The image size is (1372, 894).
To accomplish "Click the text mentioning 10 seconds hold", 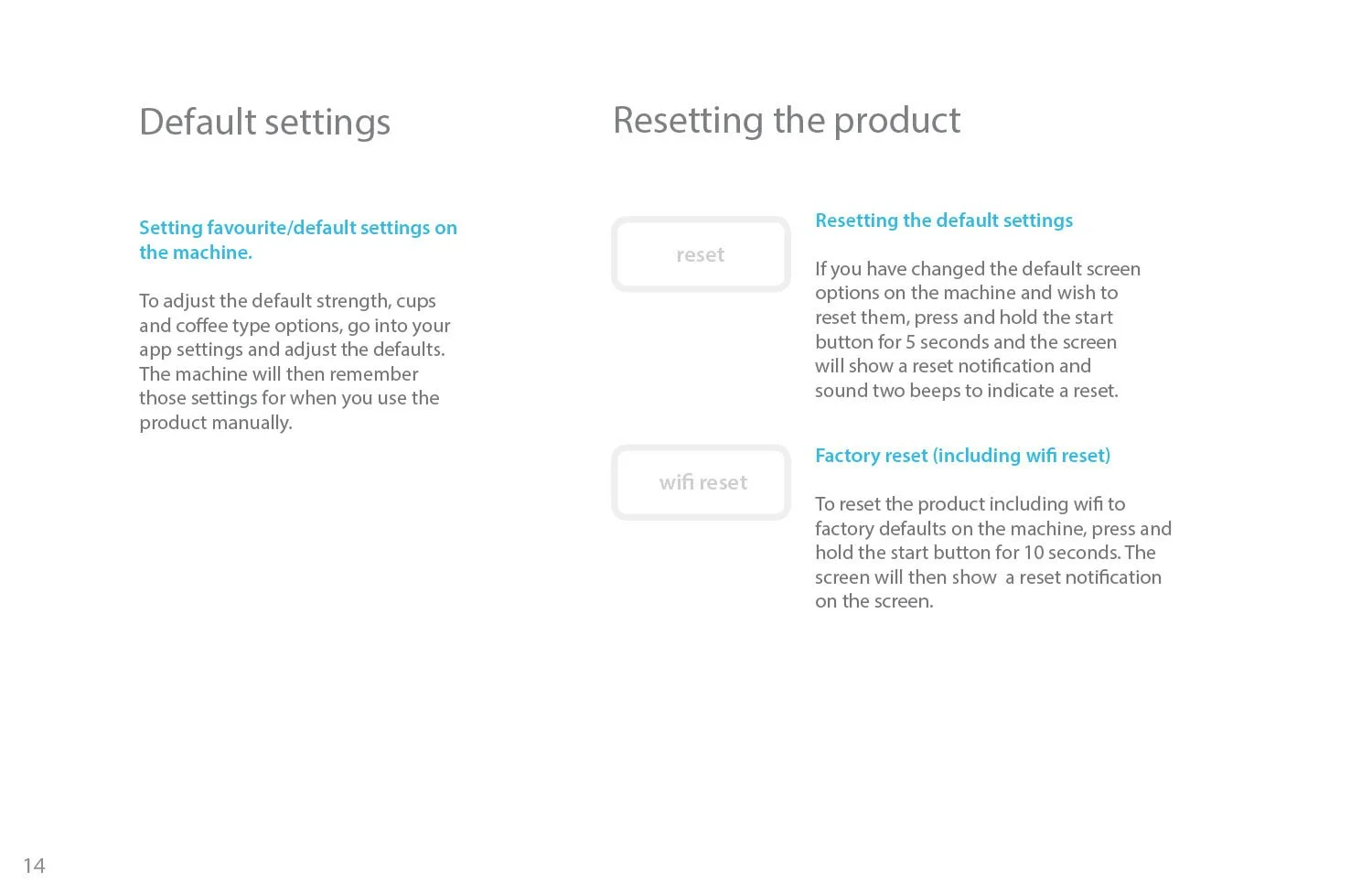I will tap(985, 553).
